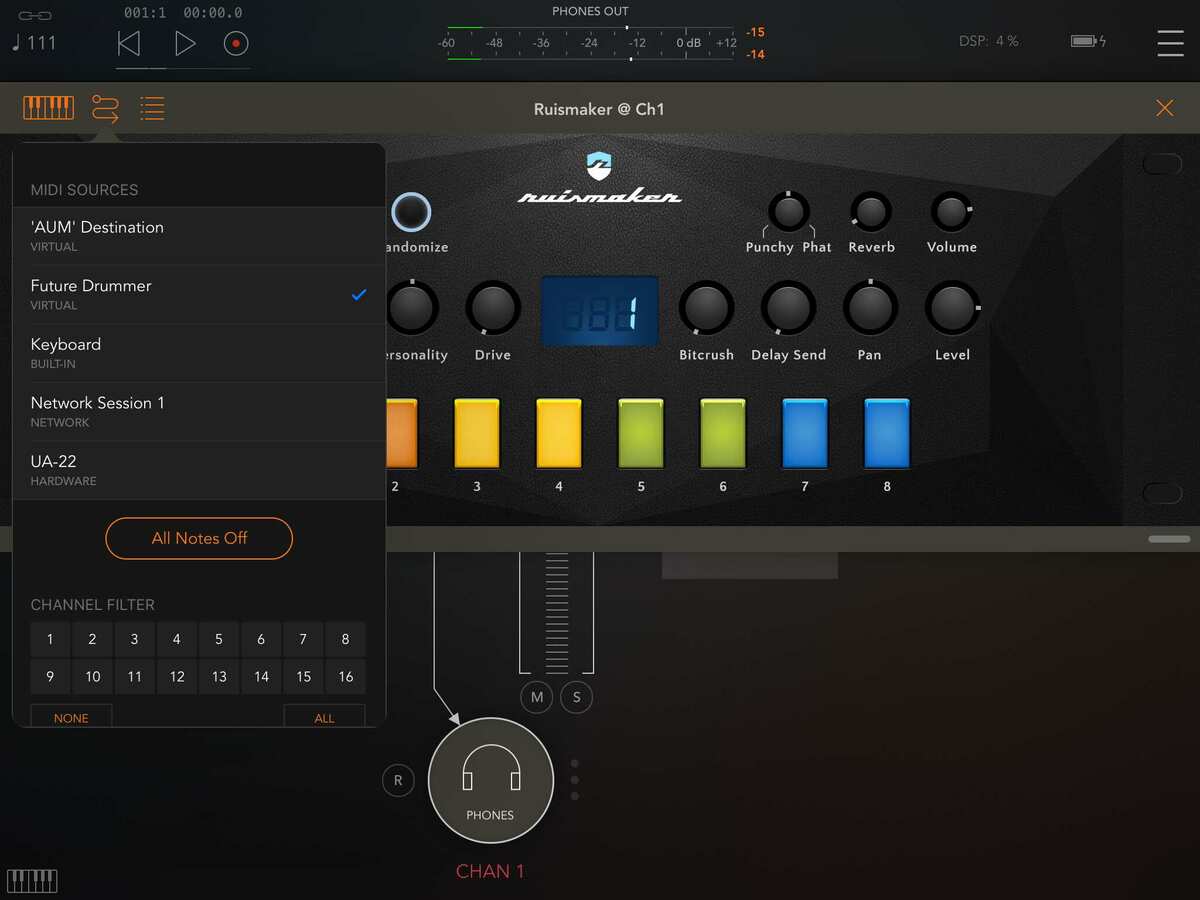Rename the CHAN 1 label
Viewport: 1200px width, 900px height.
[x=490, y=871]
